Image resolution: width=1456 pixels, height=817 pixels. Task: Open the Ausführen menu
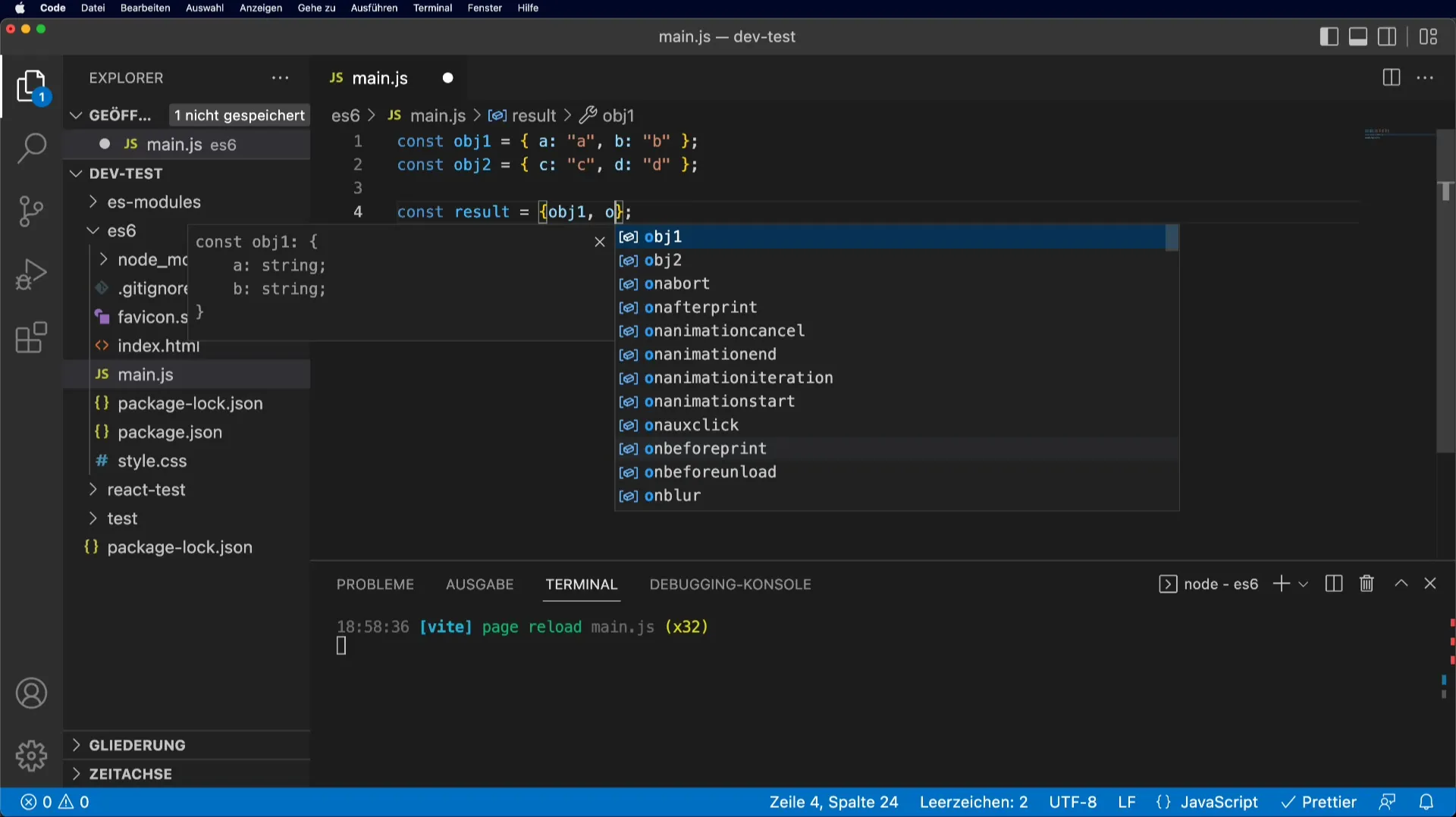374,8
